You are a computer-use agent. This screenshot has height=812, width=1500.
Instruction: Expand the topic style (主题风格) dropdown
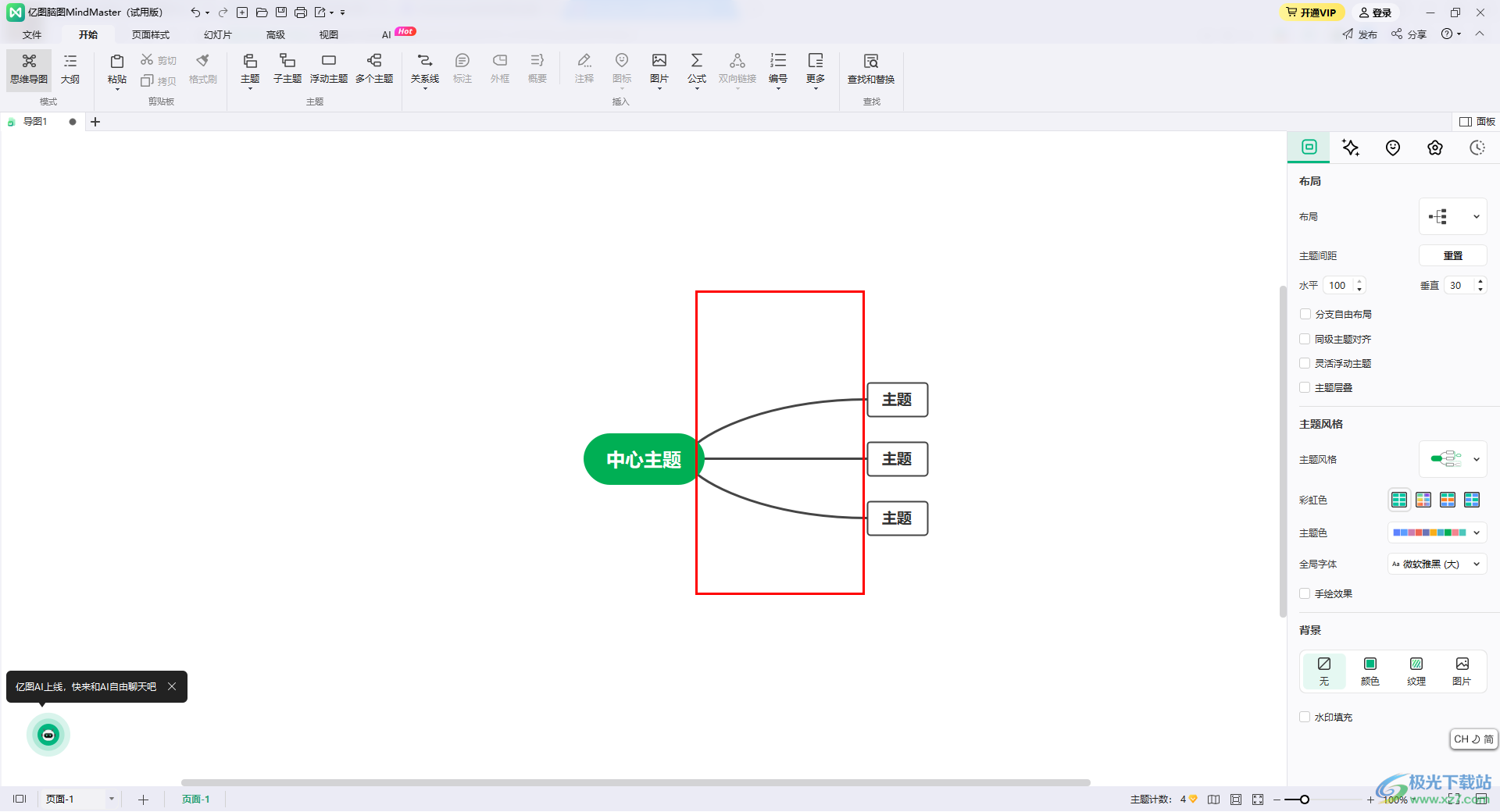1453,459
